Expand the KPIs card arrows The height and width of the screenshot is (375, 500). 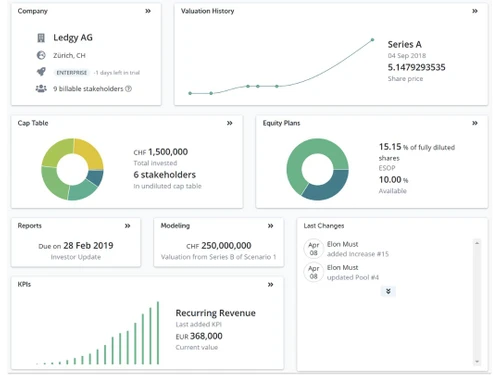pos(270,284)
